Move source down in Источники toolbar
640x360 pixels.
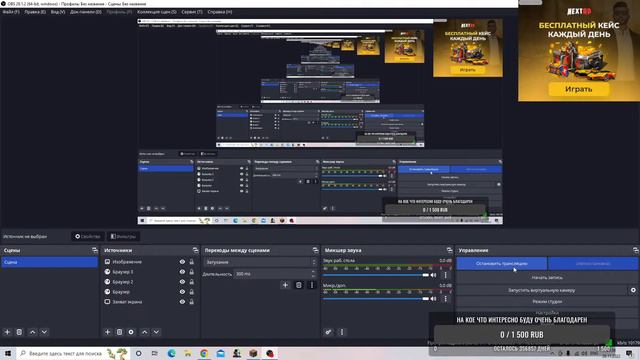[156, 332]
